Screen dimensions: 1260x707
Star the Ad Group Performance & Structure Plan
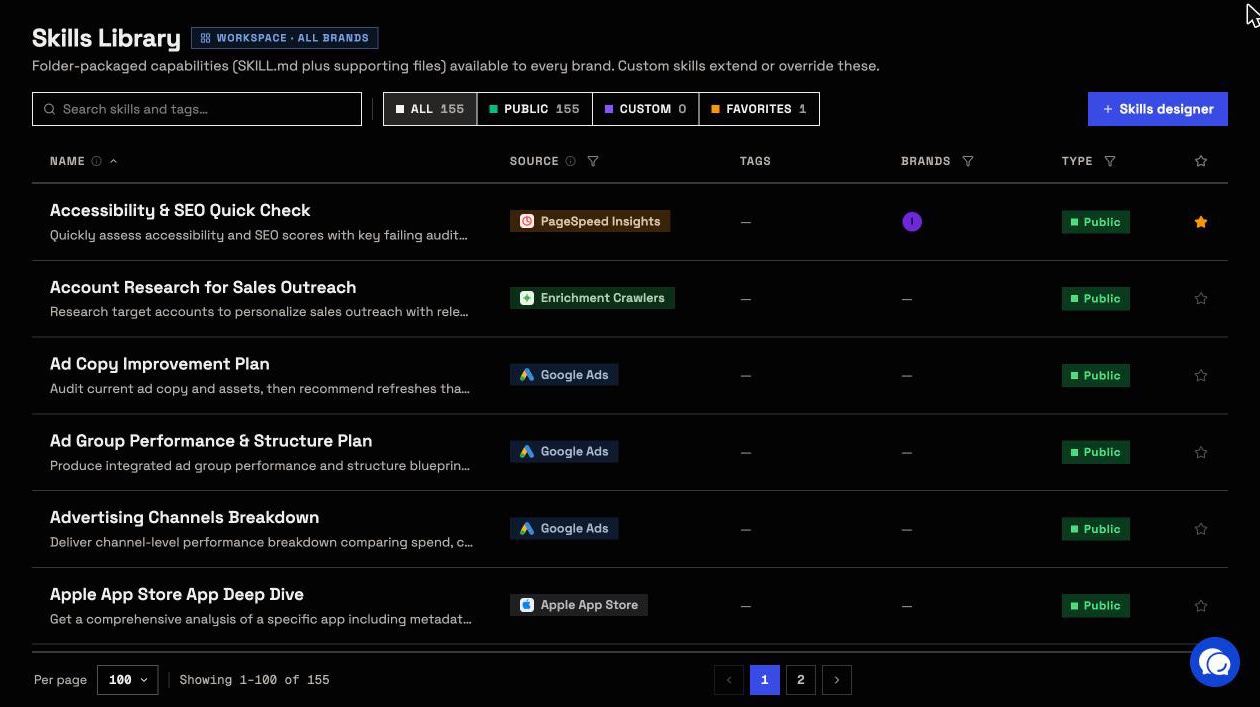[1201, 452]
